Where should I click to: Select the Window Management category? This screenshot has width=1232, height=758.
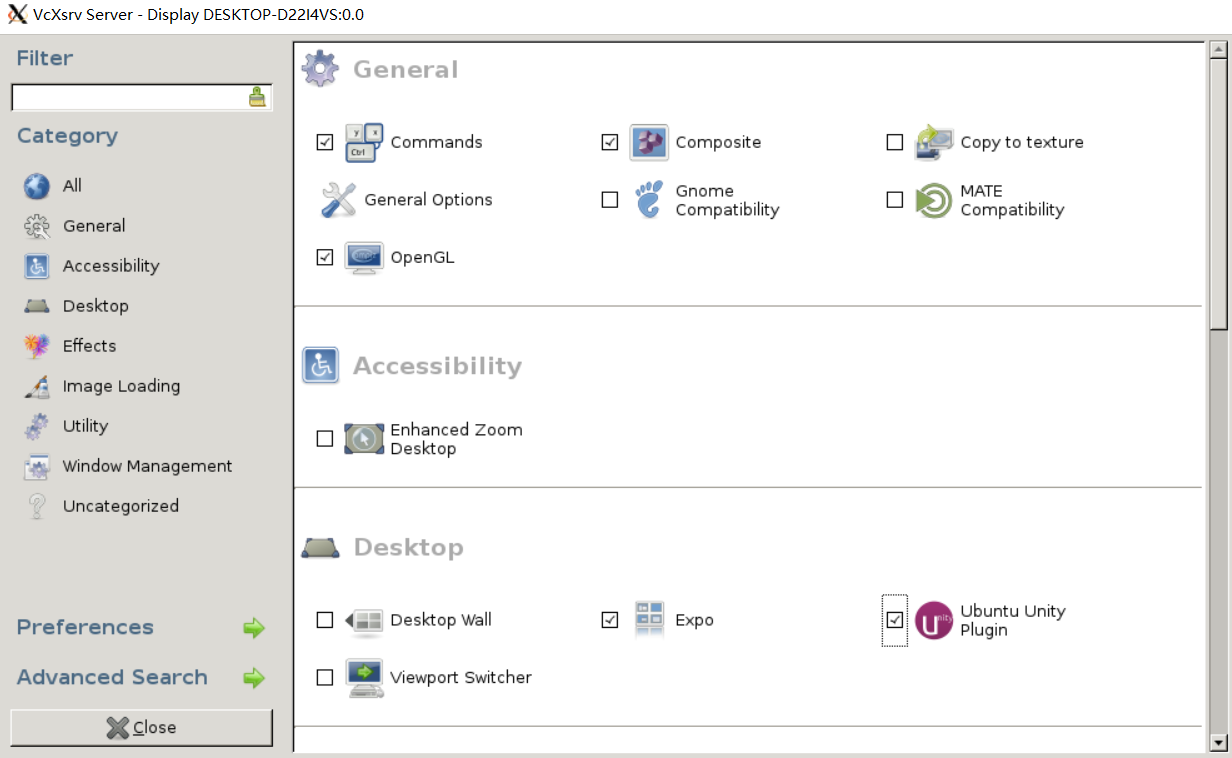click(147, 466)
